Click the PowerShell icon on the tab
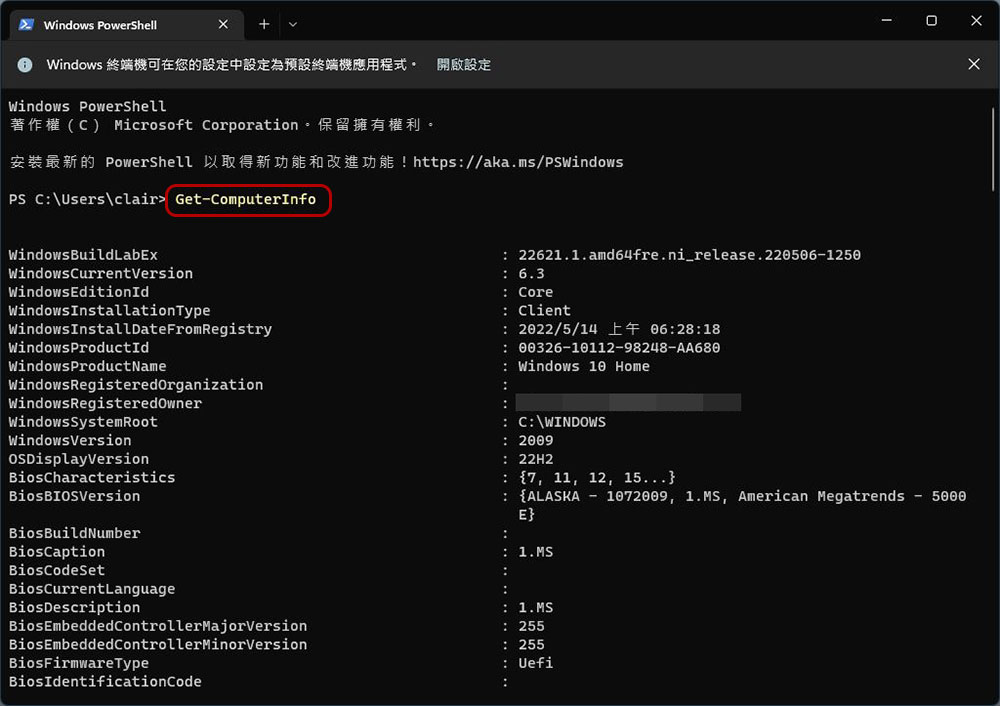 pyautogui.click(x=26, y=25)
